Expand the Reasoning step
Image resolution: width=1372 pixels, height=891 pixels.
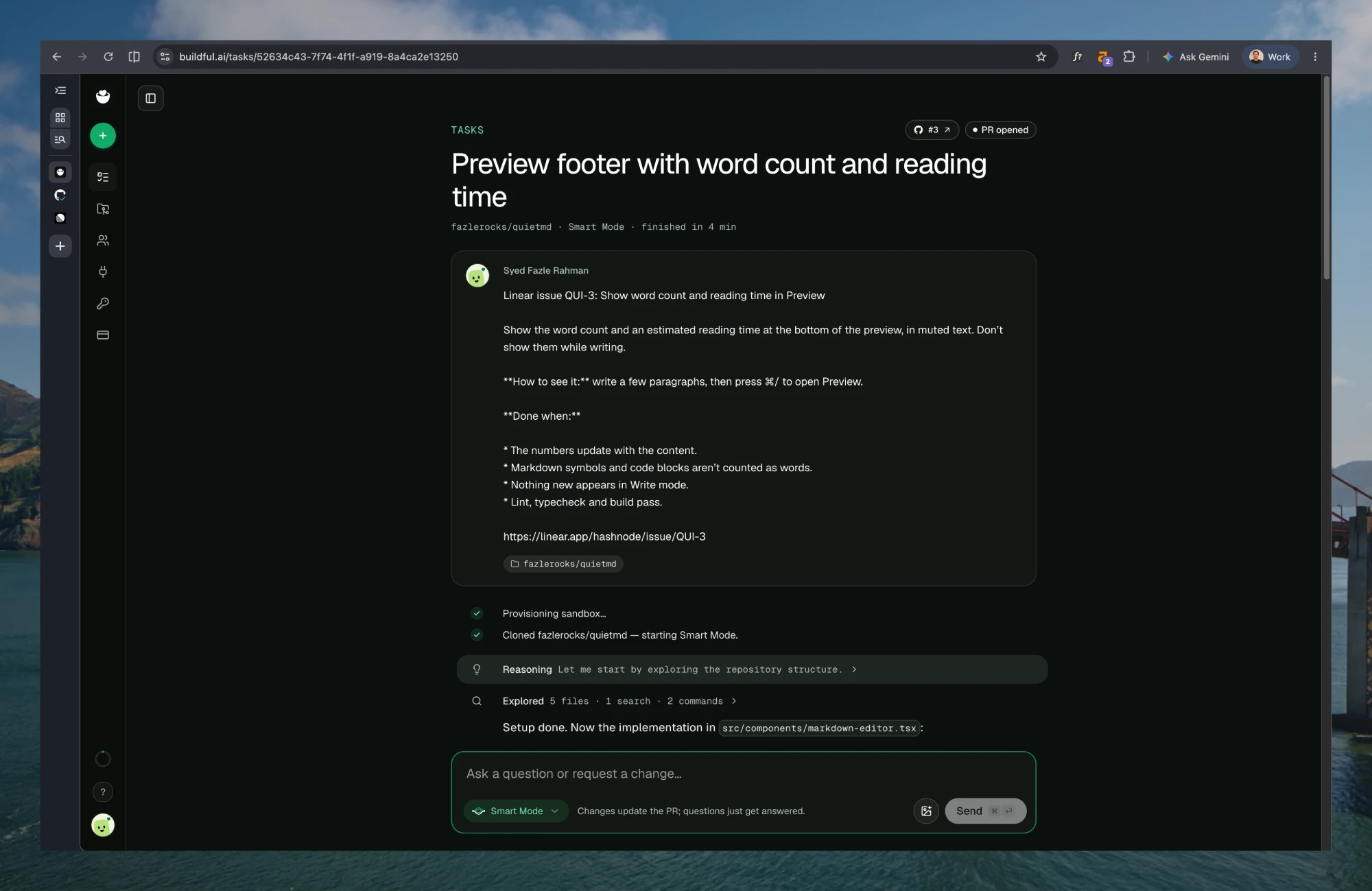(752, 669)
